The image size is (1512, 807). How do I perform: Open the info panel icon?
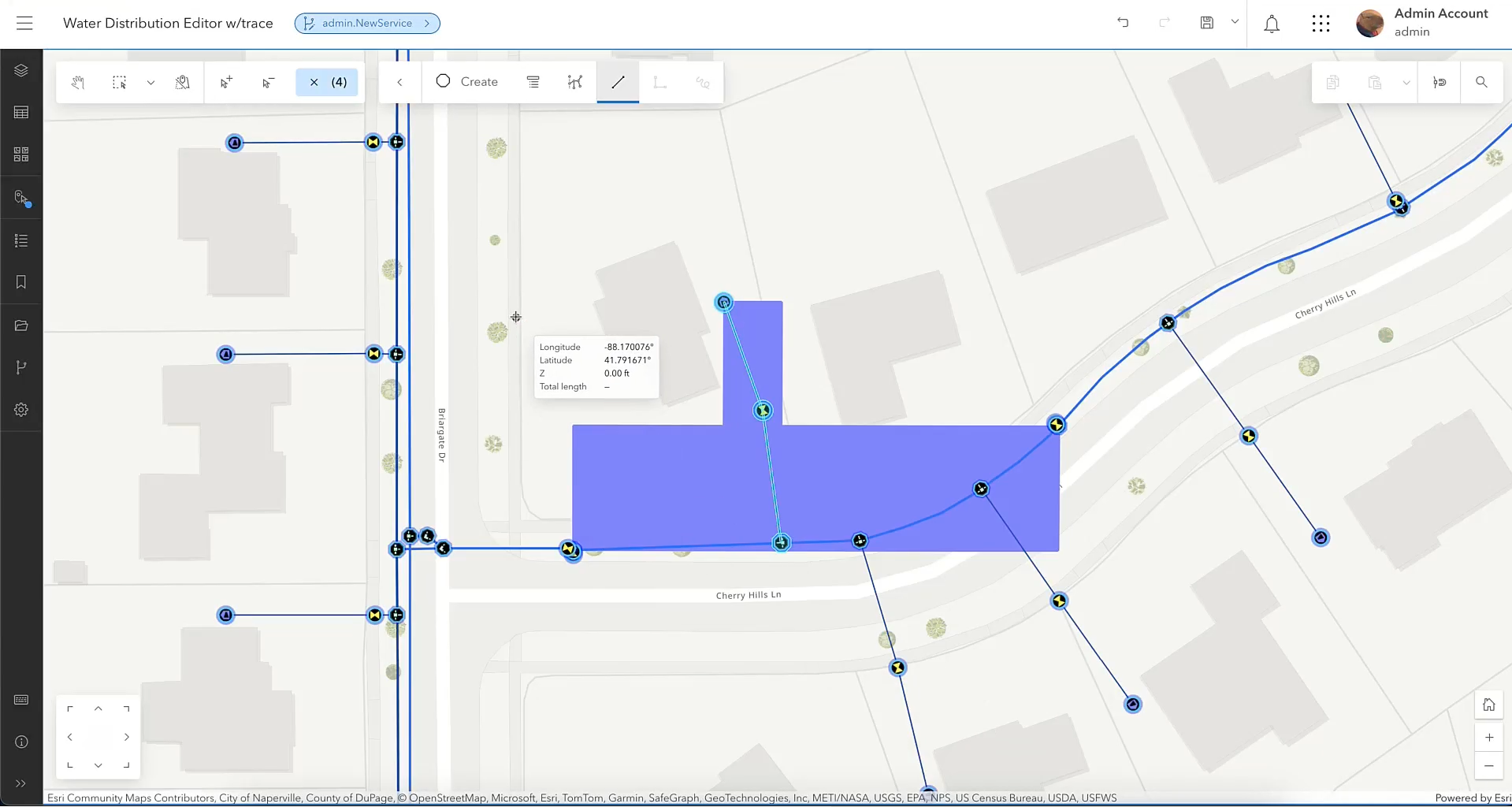(x=21, y=742)
